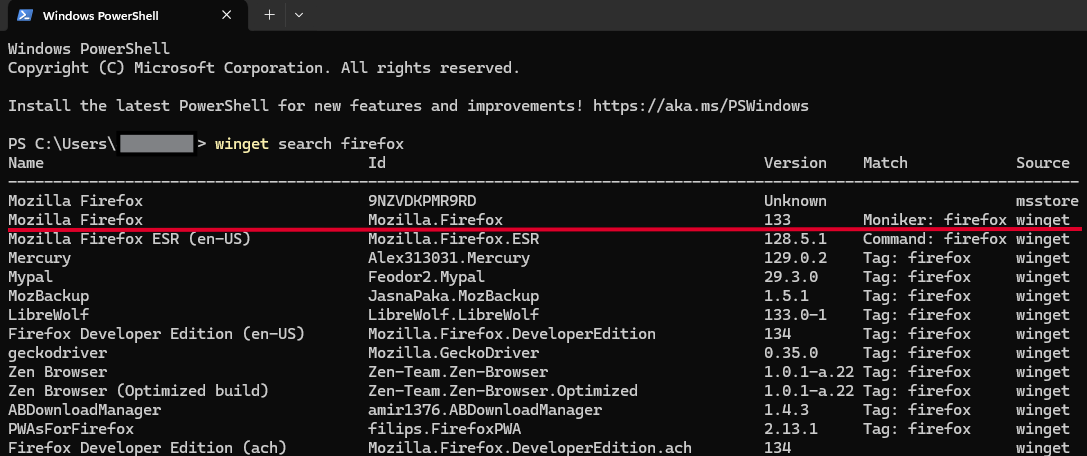The image size is (1087, 456).
Task: Click the PowerShell icon in tab
Action: pyautogui.click(x=26, y=15)
